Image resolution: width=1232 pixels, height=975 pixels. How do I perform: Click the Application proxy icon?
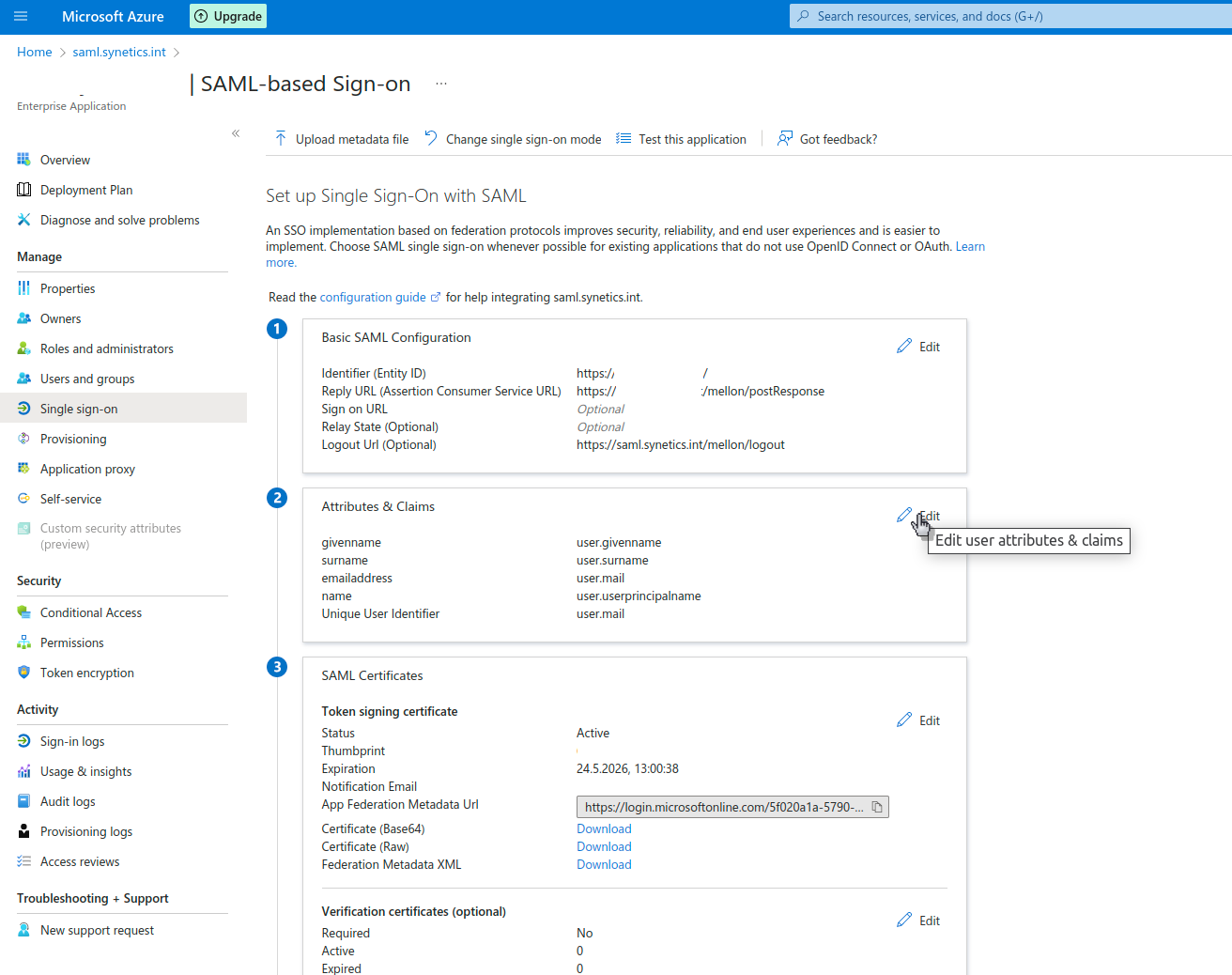pos(24,469)
